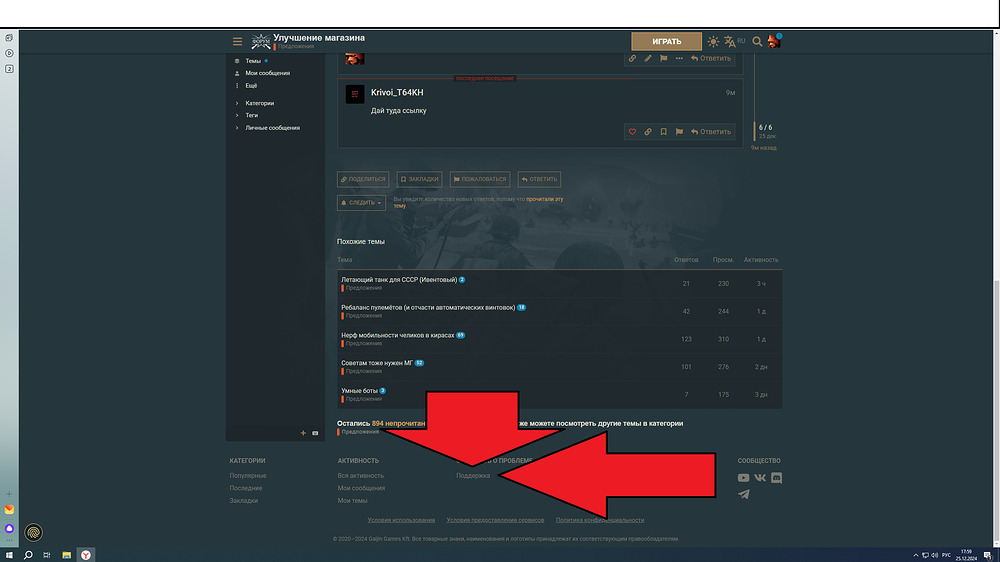Expand Личные сообщения in the sidebar

(271, 128)
